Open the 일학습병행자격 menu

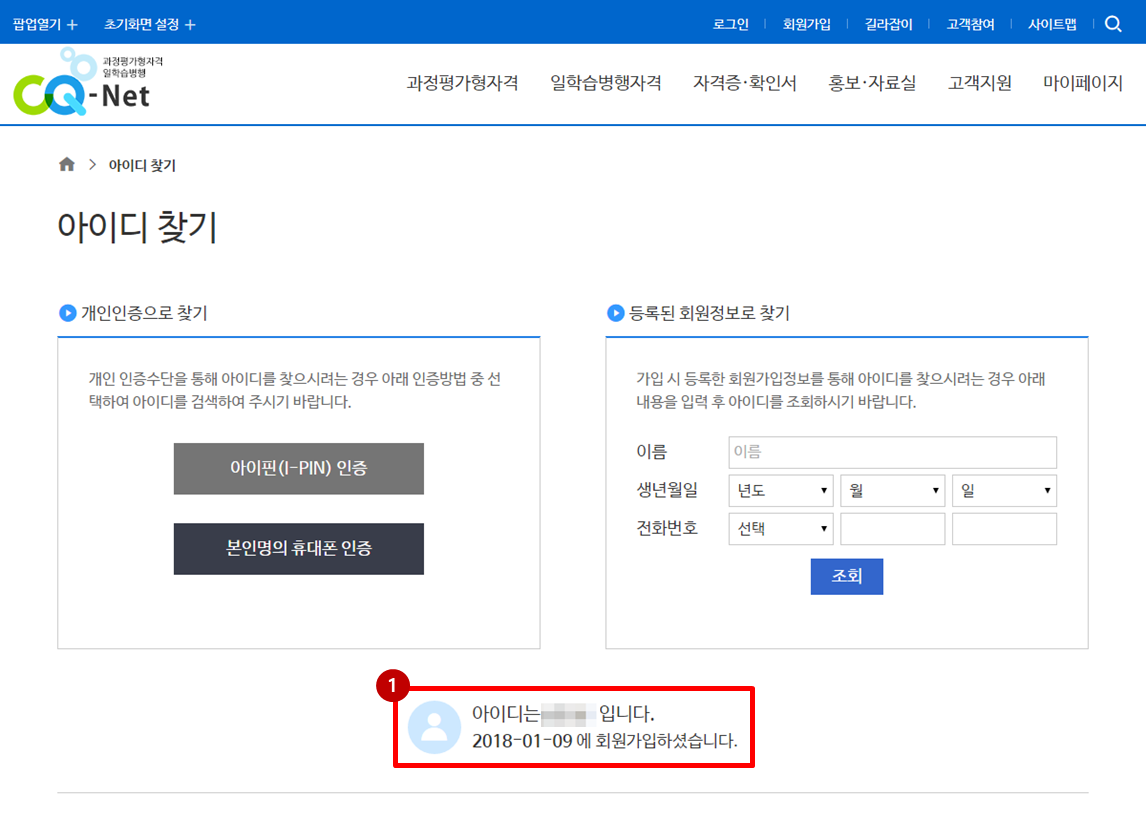[606, 83]
